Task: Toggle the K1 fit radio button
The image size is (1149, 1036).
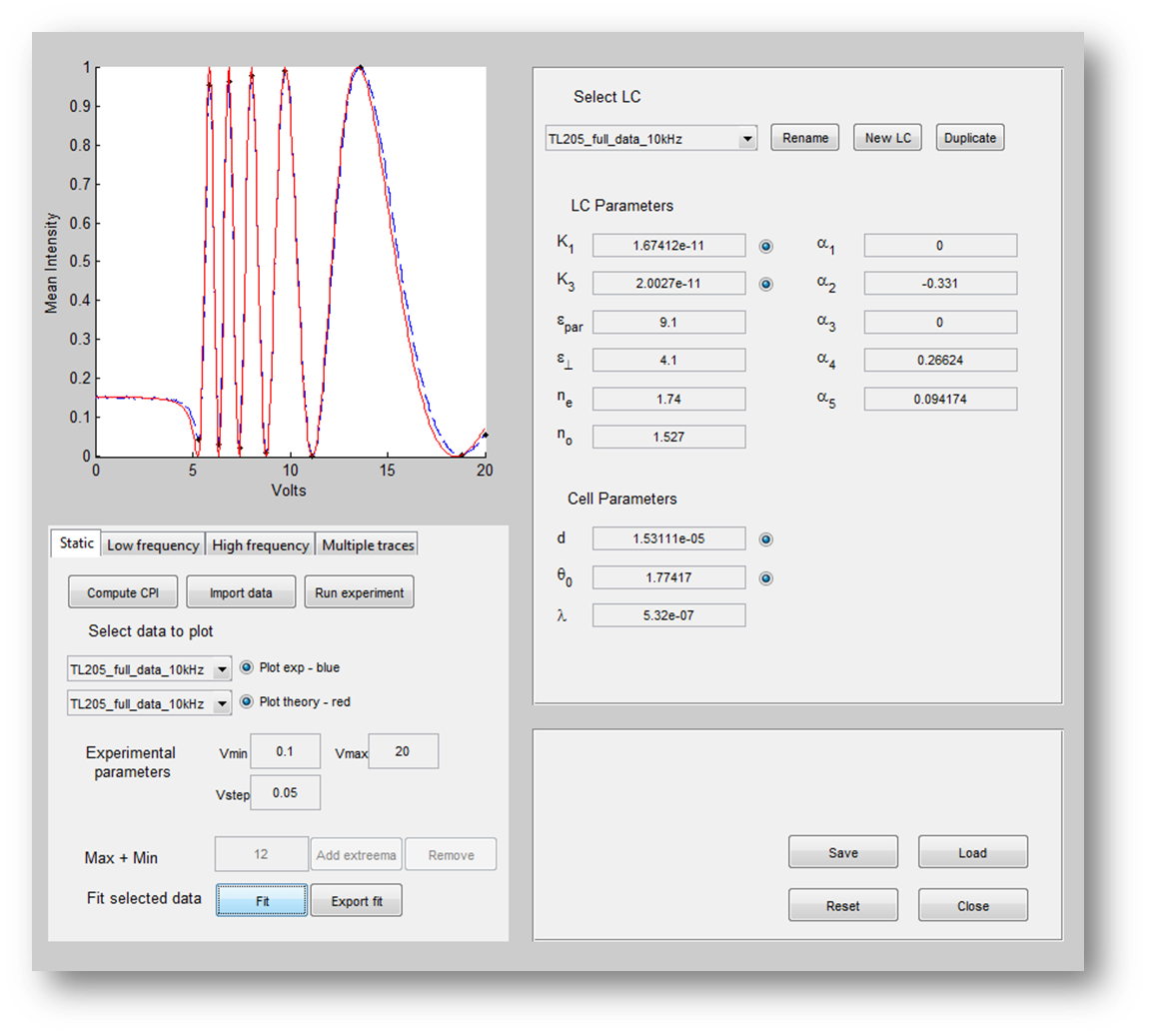Action: (765, 246)
